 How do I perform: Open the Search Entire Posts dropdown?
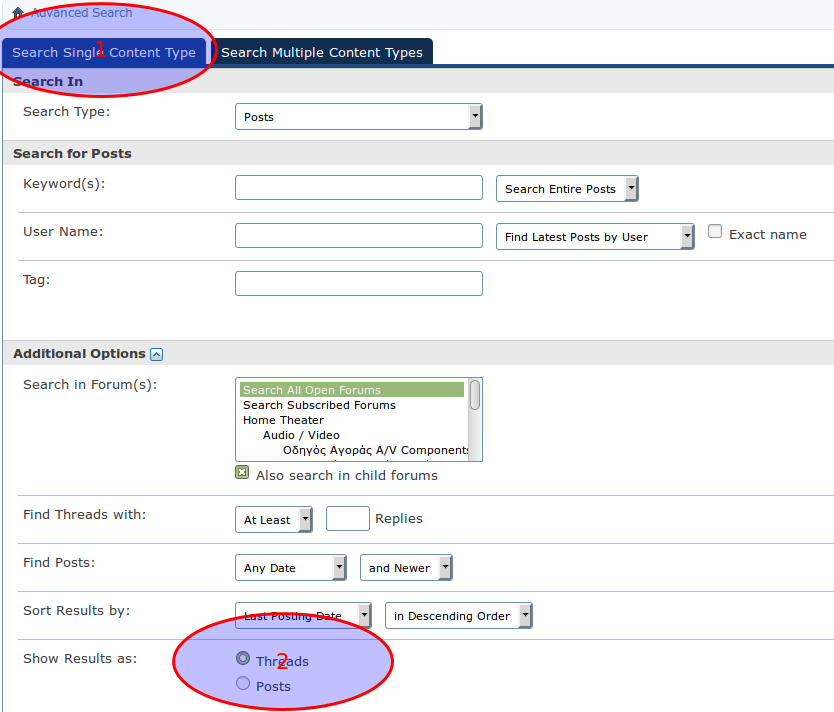[x=566, y=189]
